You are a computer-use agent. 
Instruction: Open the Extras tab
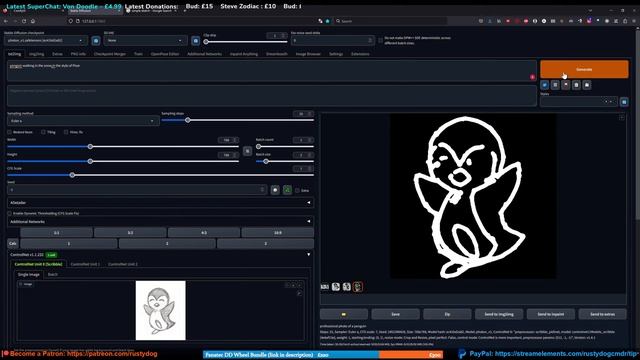pos(57,54)
